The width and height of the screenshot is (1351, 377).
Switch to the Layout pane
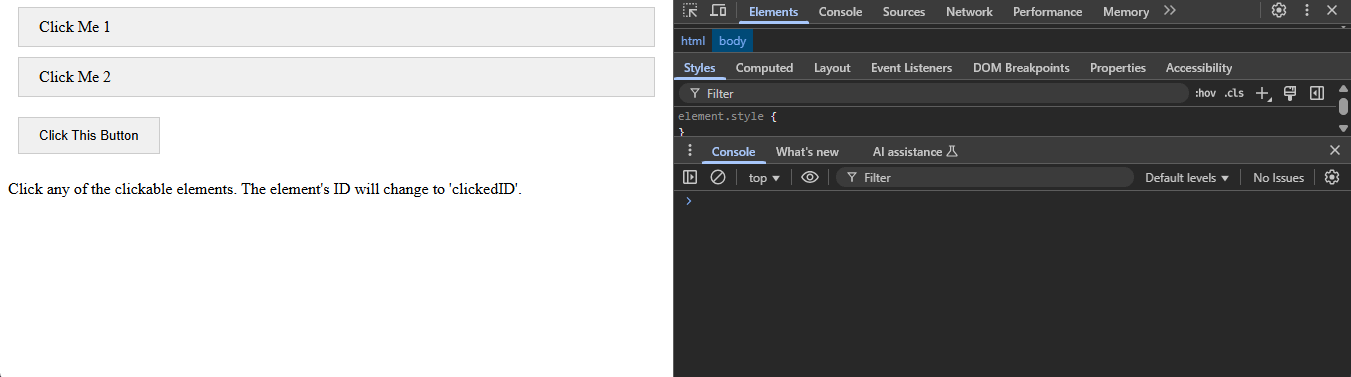pos(832,68)
